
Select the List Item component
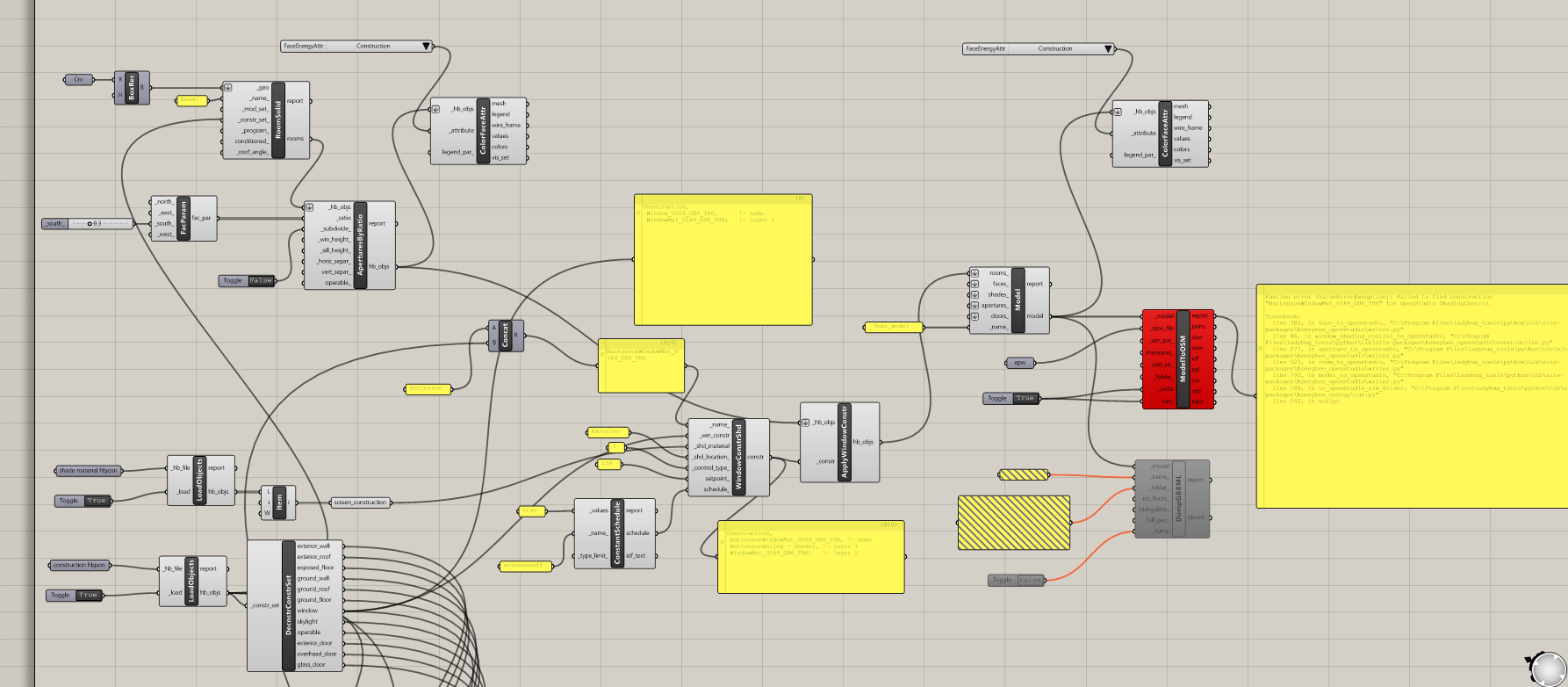coord(279,503)
